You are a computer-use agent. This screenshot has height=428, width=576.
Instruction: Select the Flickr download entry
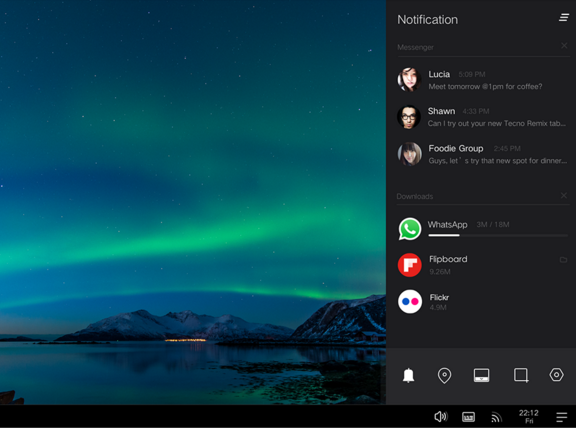(483, 302)
